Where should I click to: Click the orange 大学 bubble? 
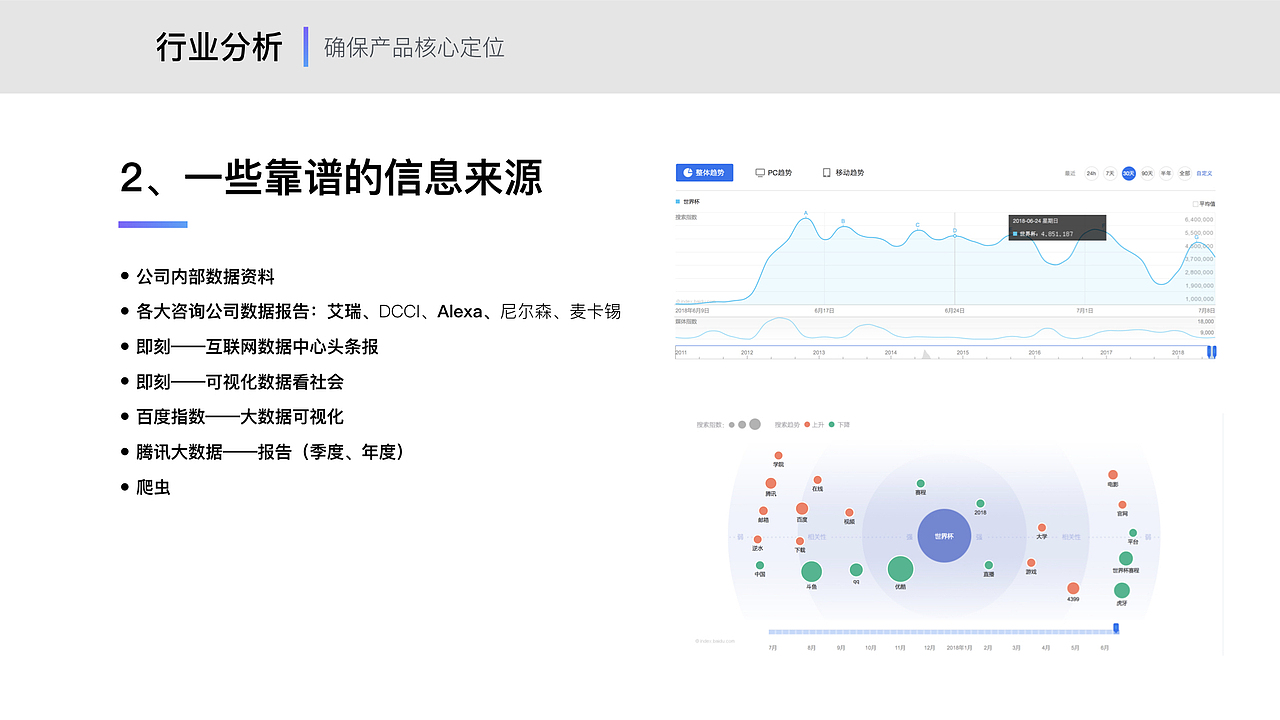1041,527
